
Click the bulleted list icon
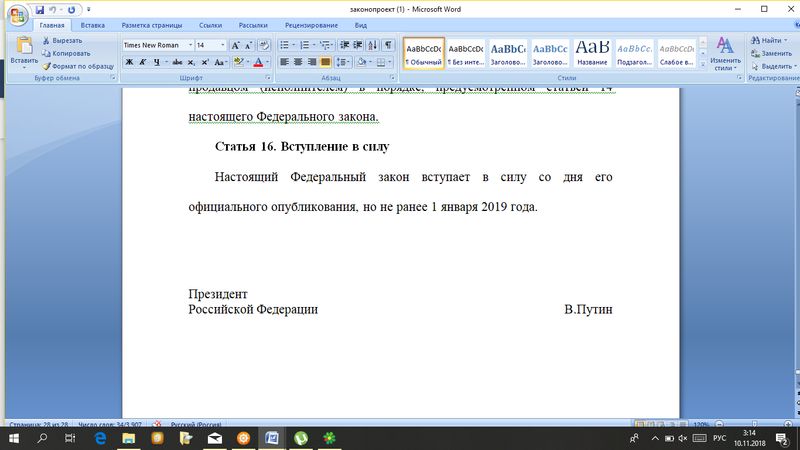click(x=285, y=45)
